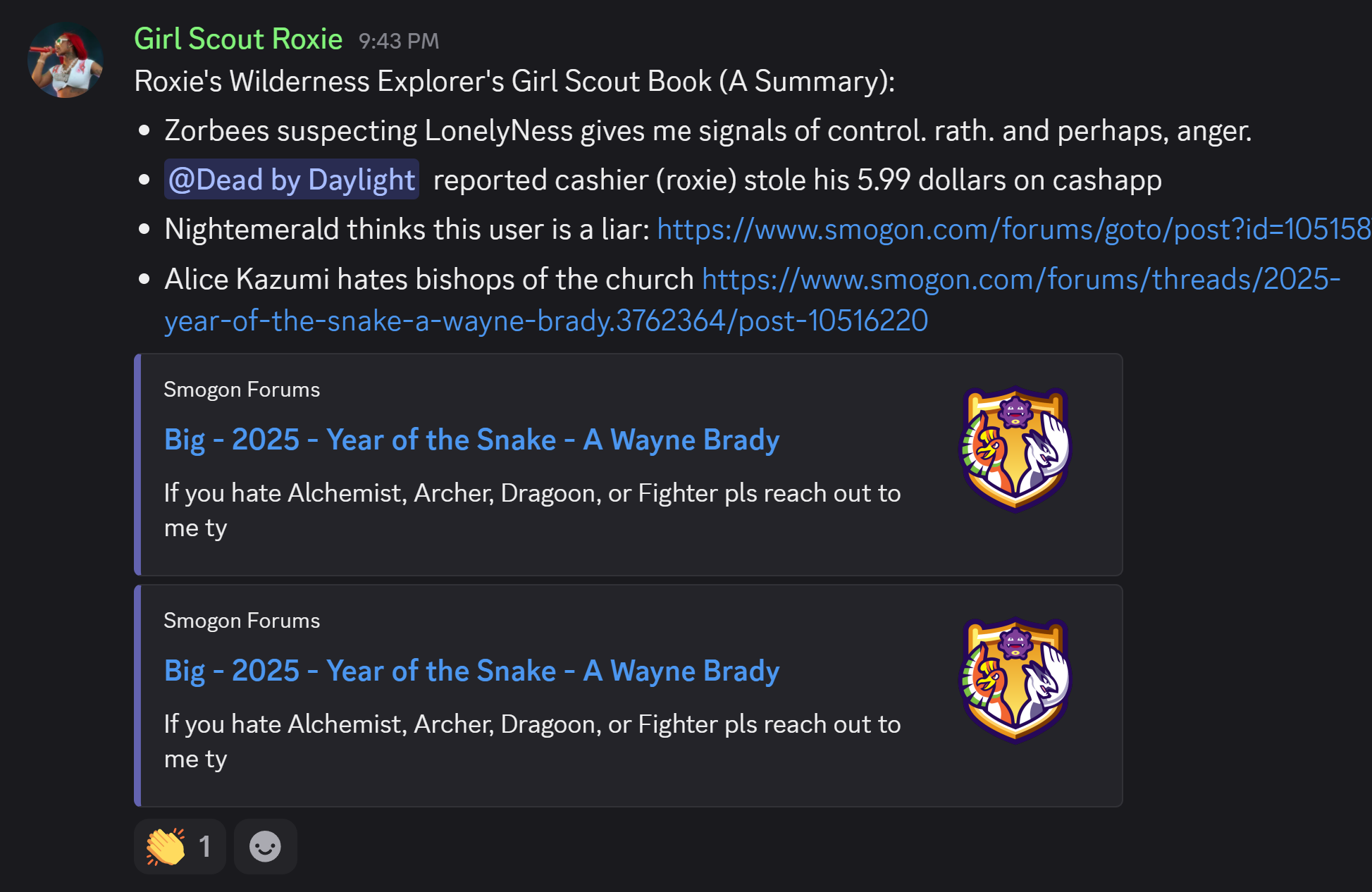The height and width of the screenshot is (892, 1372).
Task: Open the second embed's Wayne Brady title
Action: (471, 671)
